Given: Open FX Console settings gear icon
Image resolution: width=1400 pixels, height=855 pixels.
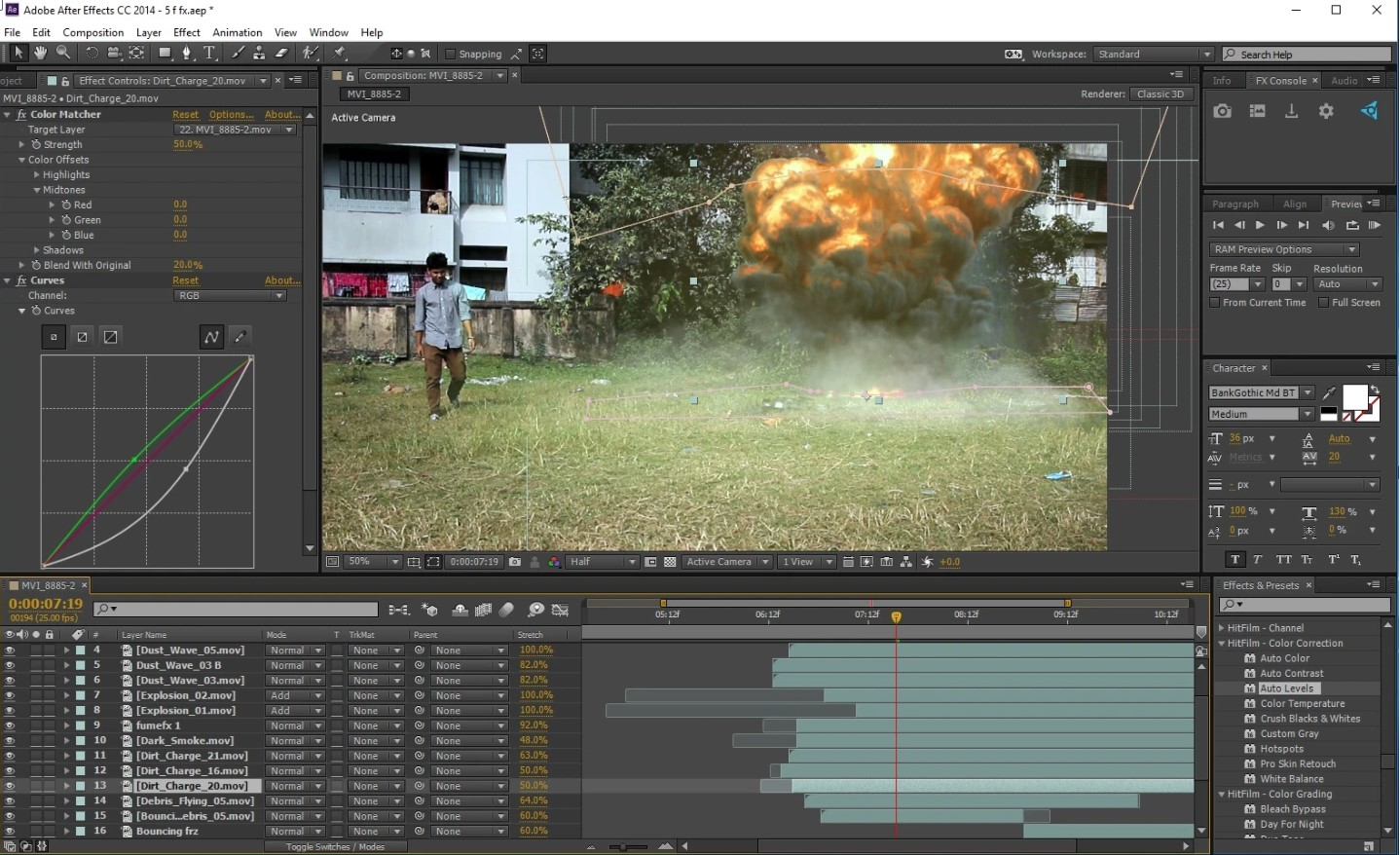Looking at the screenshot, I should (x=1326, y=111).
